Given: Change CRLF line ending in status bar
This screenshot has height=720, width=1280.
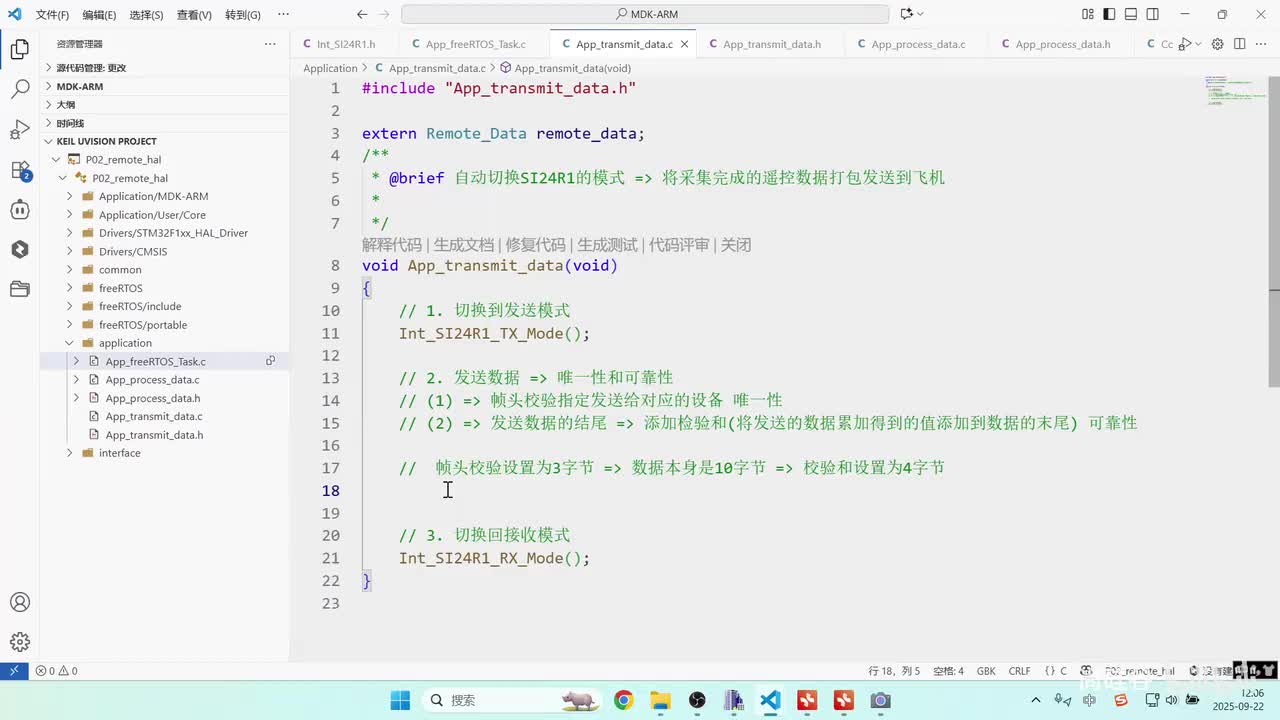Looking at the screenshot, I should 1019,671.
